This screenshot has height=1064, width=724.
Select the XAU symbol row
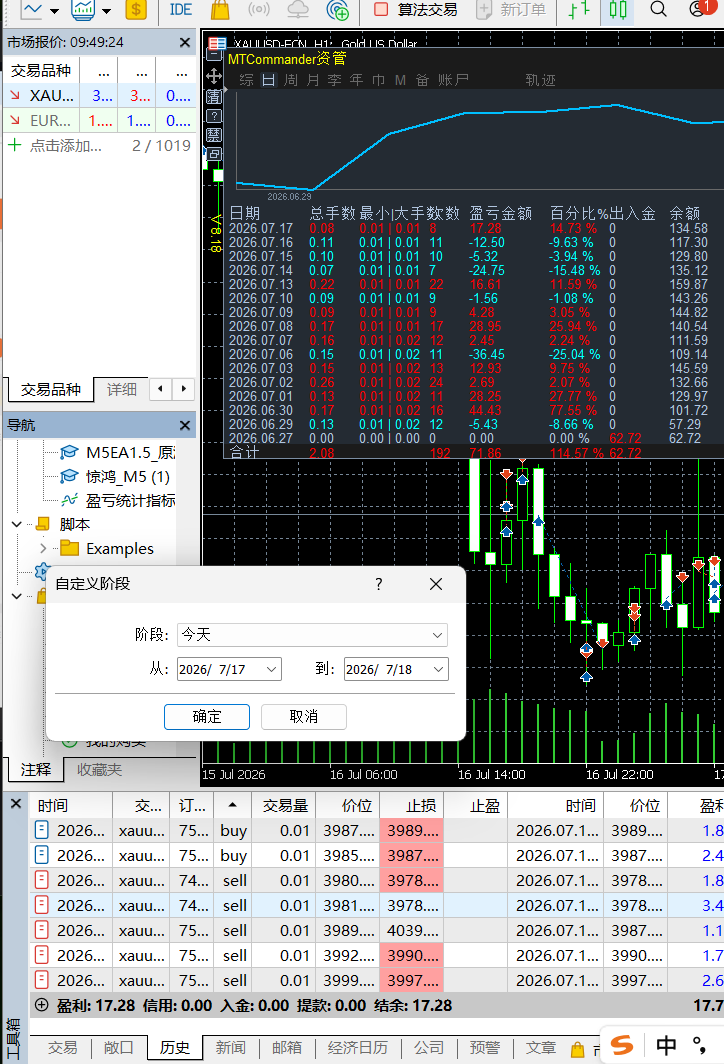100,96
